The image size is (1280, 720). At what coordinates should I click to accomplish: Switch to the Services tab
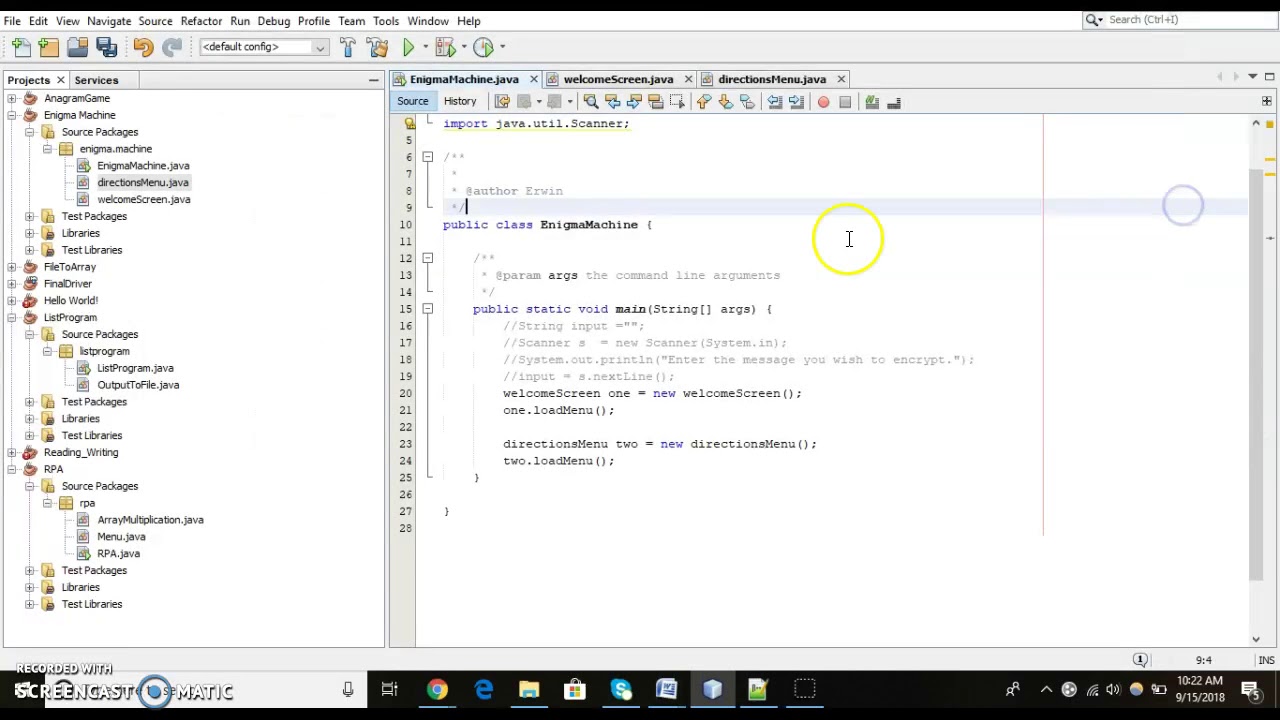pyautogui.click(x=96, y=80)
